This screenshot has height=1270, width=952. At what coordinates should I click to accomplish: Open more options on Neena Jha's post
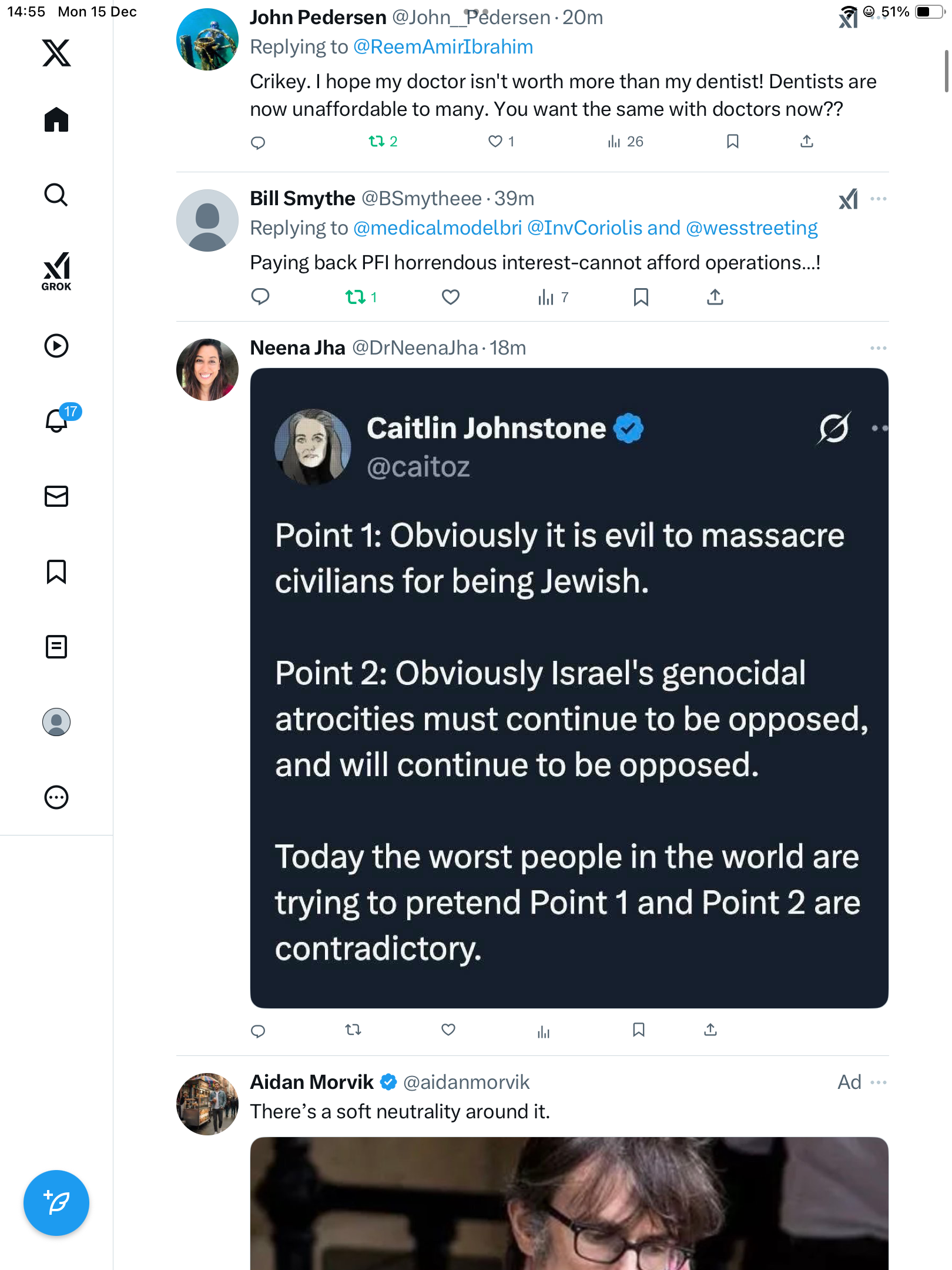pos(878,348)
